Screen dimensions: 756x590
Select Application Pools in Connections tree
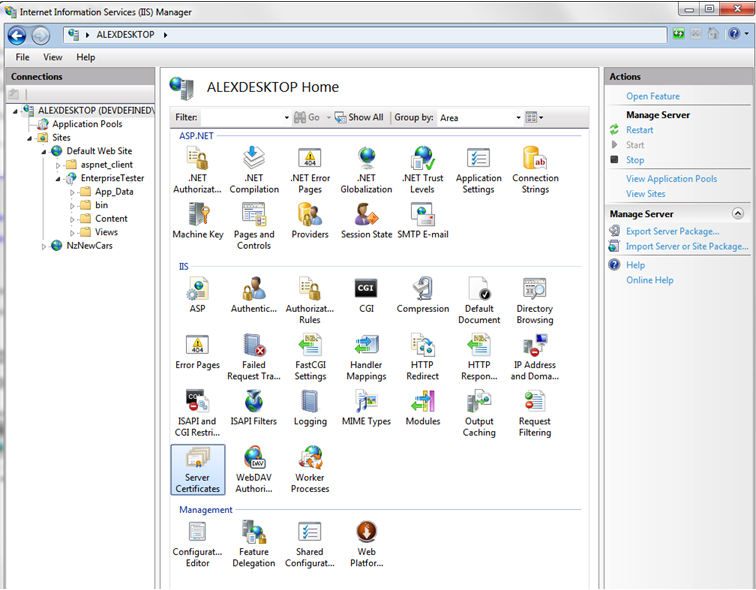[87, 124]
